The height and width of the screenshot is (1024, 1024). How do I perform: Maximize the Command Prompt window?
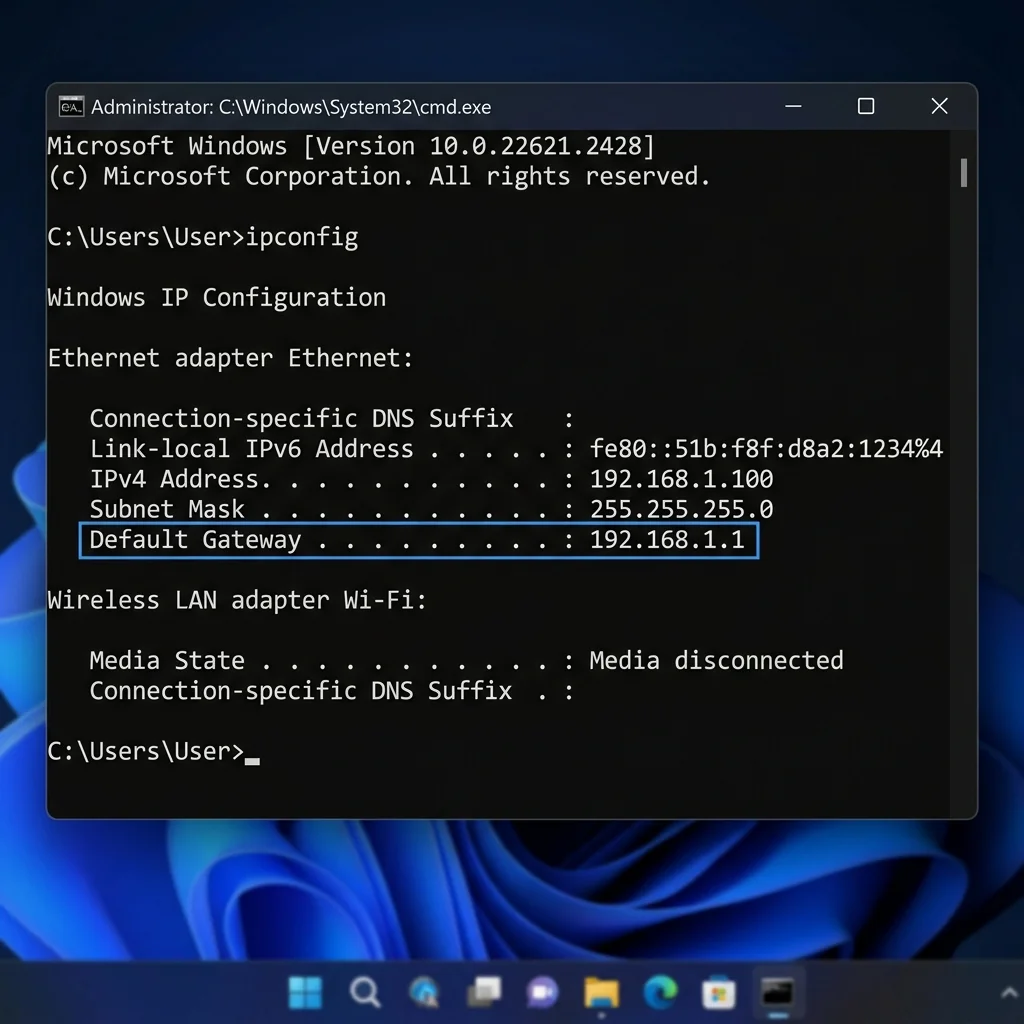click(x=866, y=106)
